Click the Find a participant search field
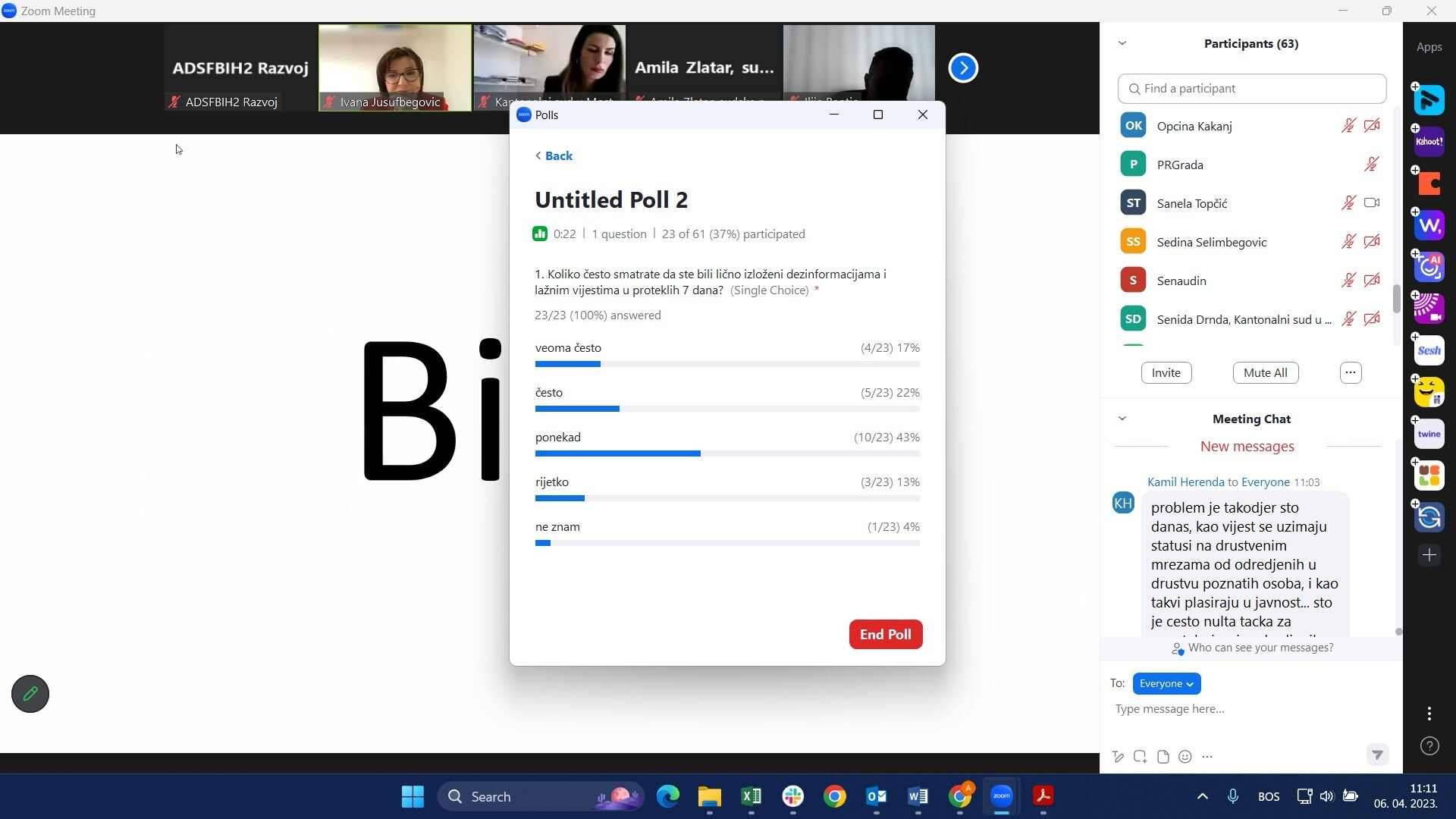1456x819 pixels. point(1252,89)
